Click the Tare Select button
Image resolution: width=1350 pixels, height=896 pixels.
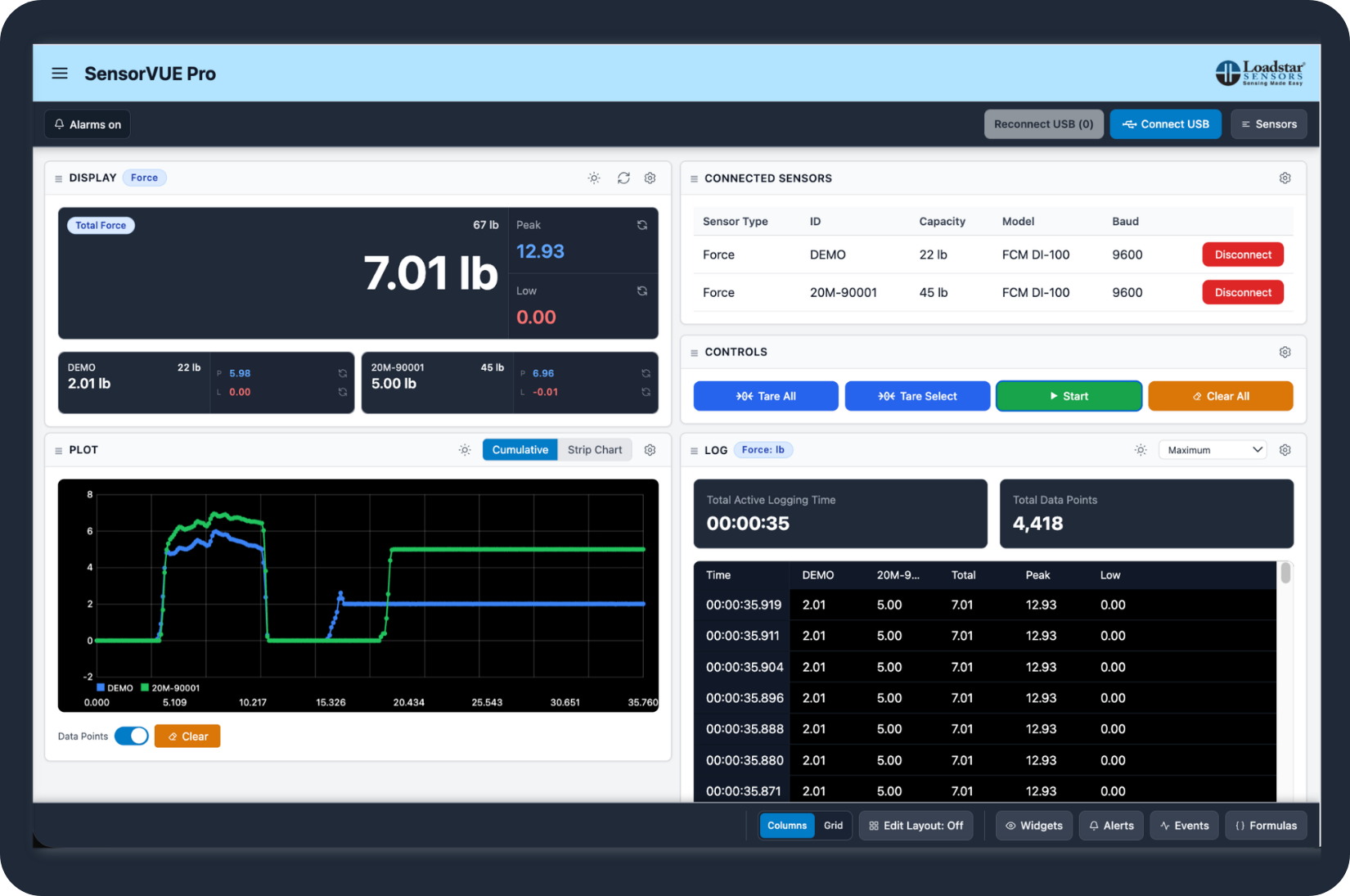tap(917, 396)
